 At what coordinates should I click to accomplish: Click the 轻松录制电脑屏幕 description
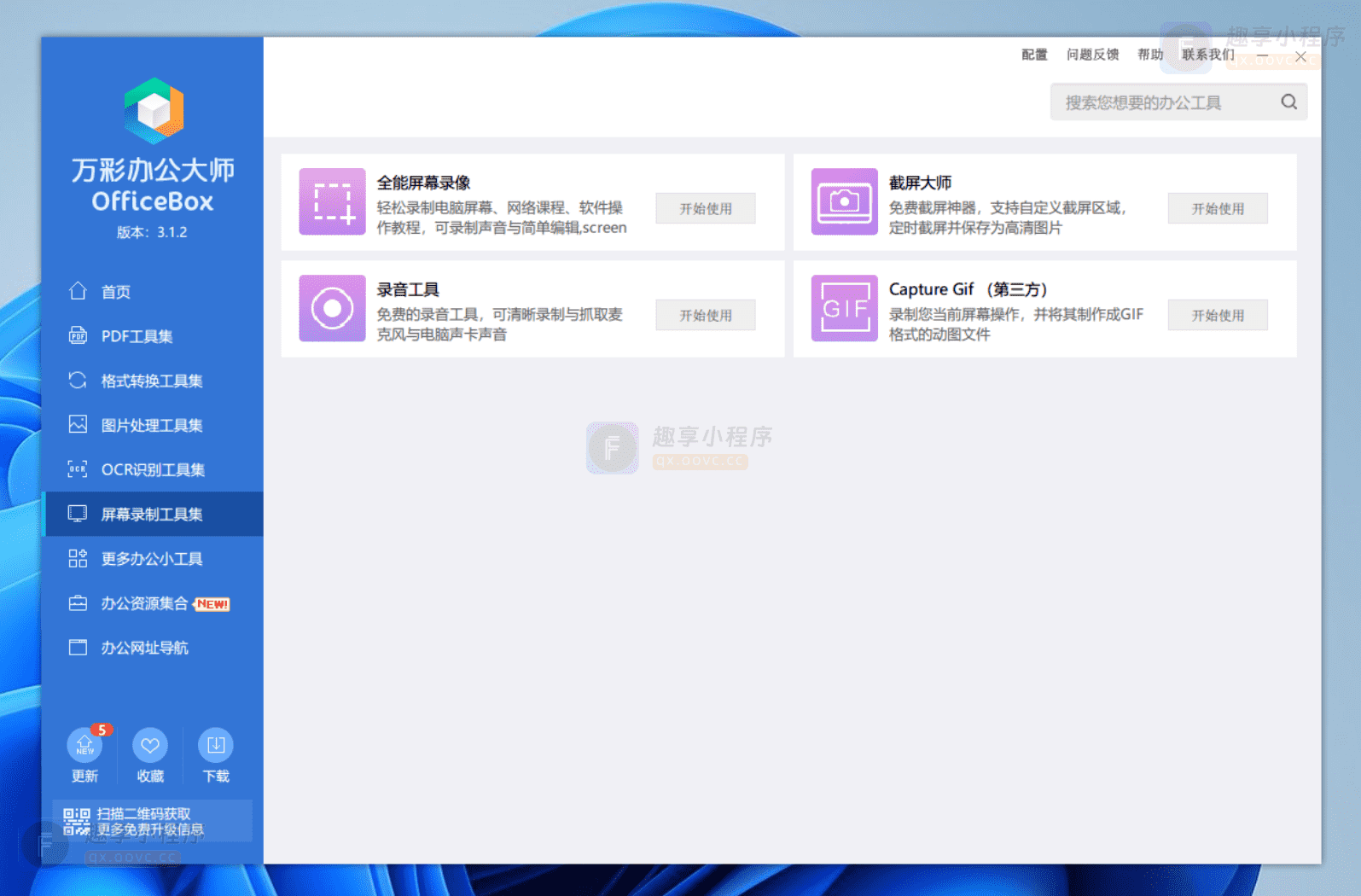tap(502, 218)
